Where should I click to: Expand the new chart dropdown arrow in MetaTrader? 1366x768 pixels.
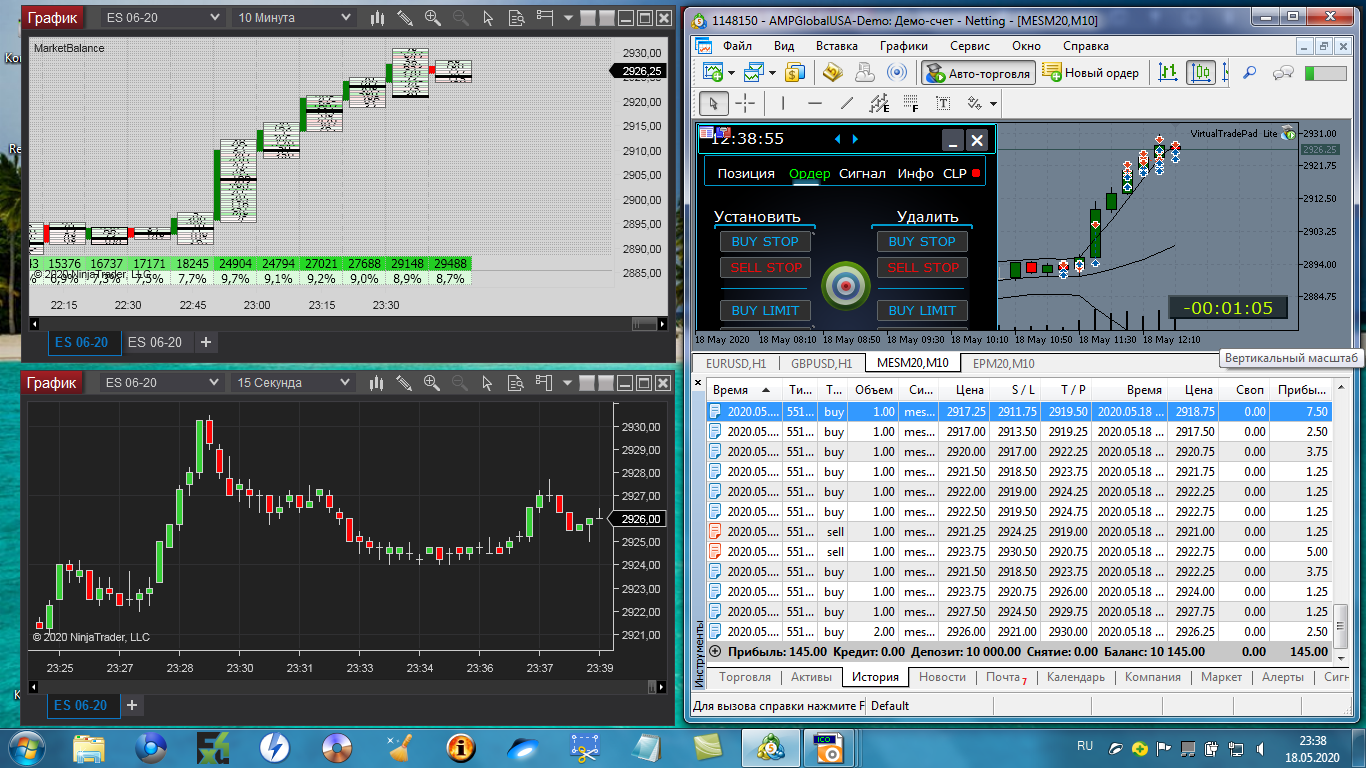tap(731, 72)
